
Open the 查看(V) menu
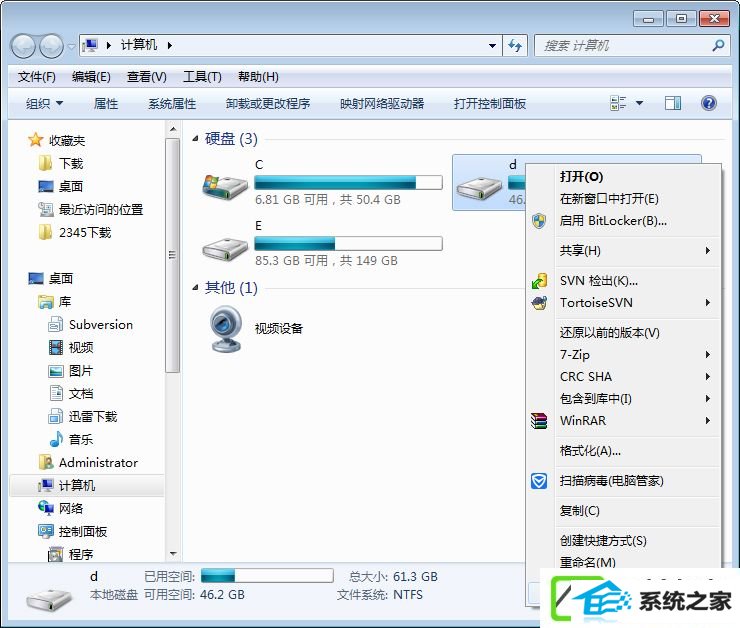146,76
